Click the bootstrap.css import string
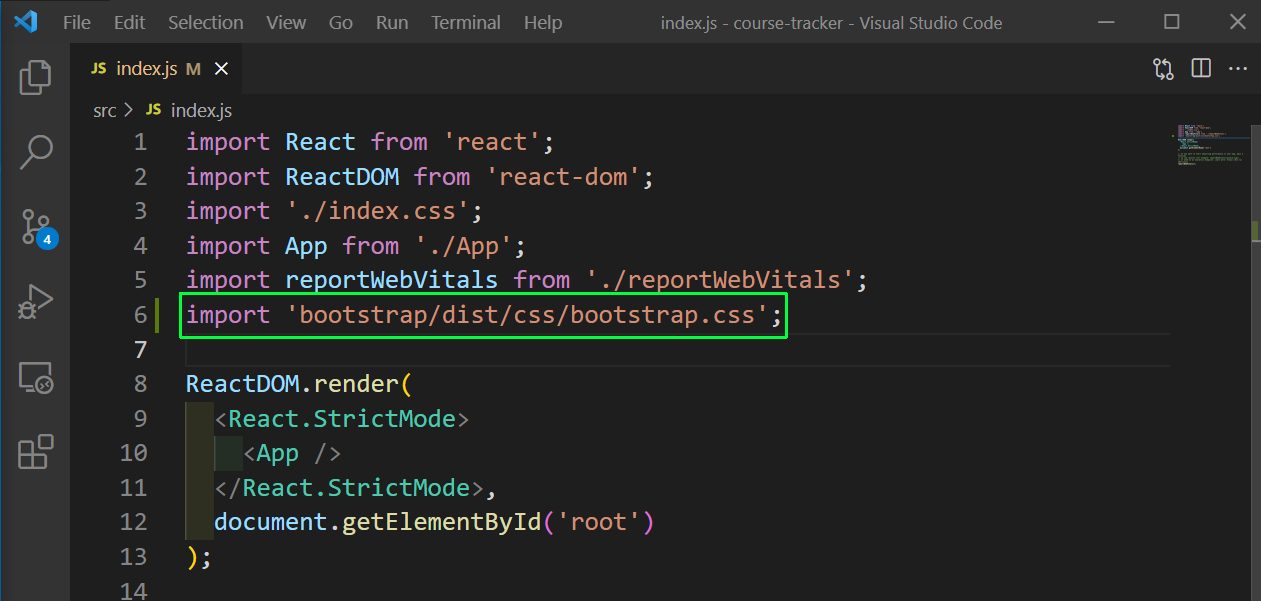This screenshot has height=601, width=1261. pyautogui.click(x=527, y=315)
